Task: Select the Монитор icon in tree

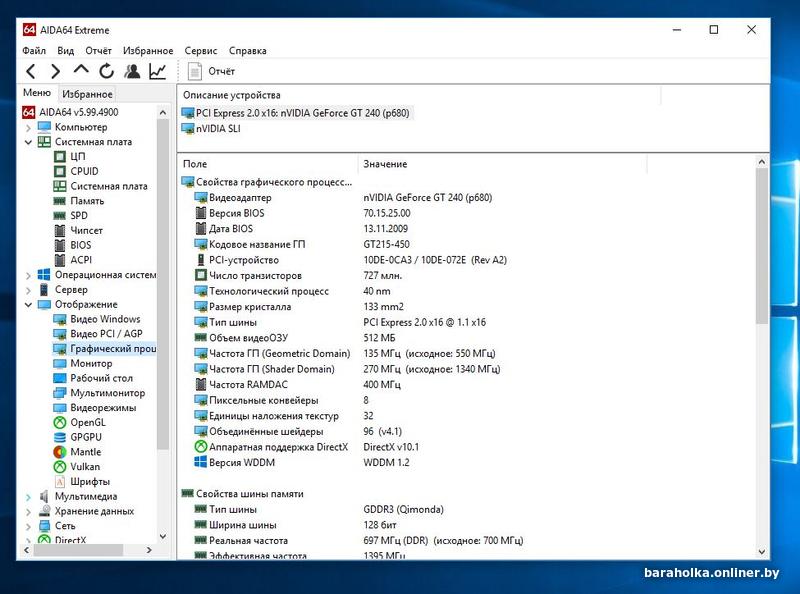Action: (x=60, y=364)
